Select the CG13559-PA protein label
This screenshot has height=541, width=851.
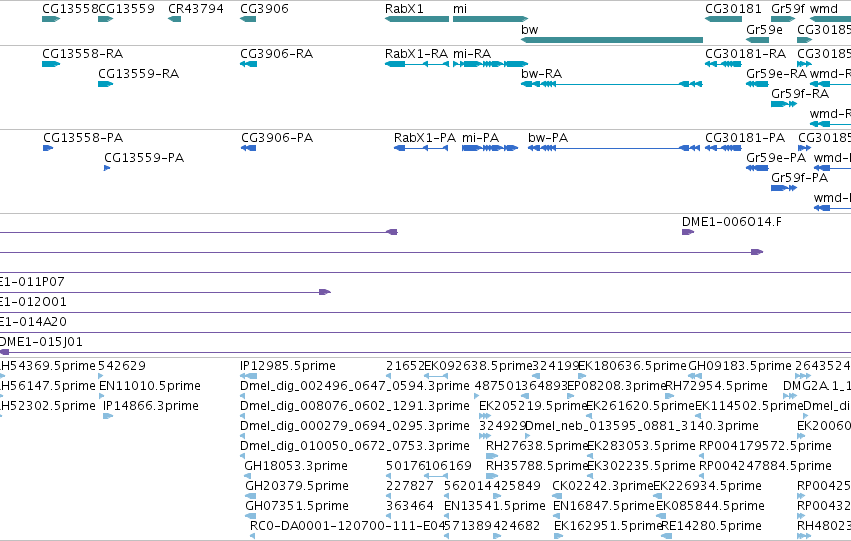(144, 158)
